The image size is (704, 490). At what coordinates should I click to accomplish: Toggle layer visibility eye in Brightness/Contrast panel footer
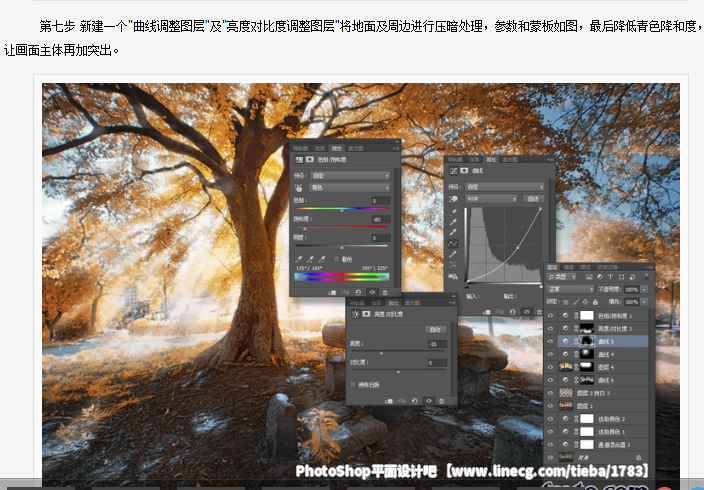tap(429, 401)
